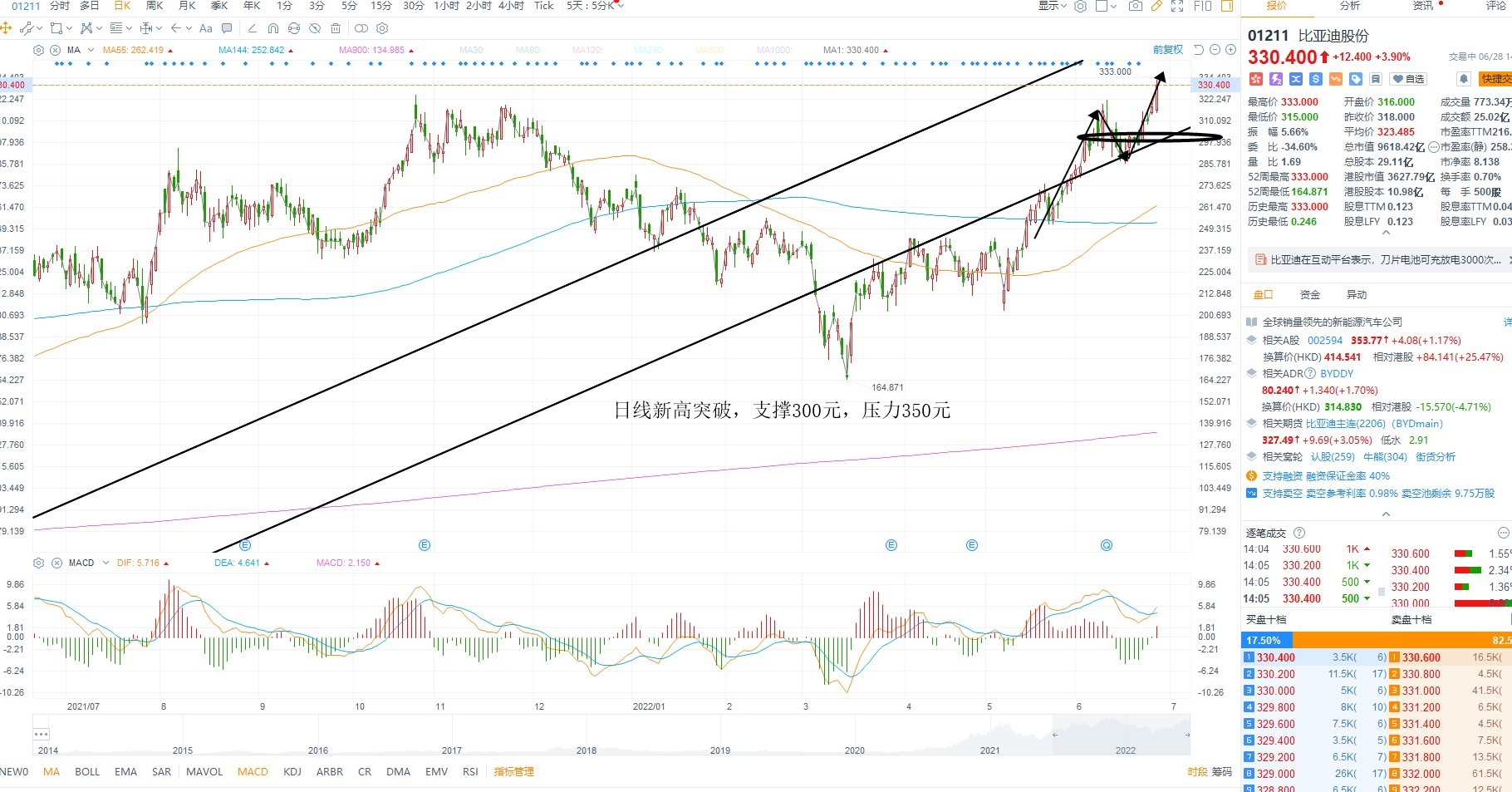Open related A-share 002594 link
The width and height of the screenshot is (1512, 792).
[x=1325, y=341]
